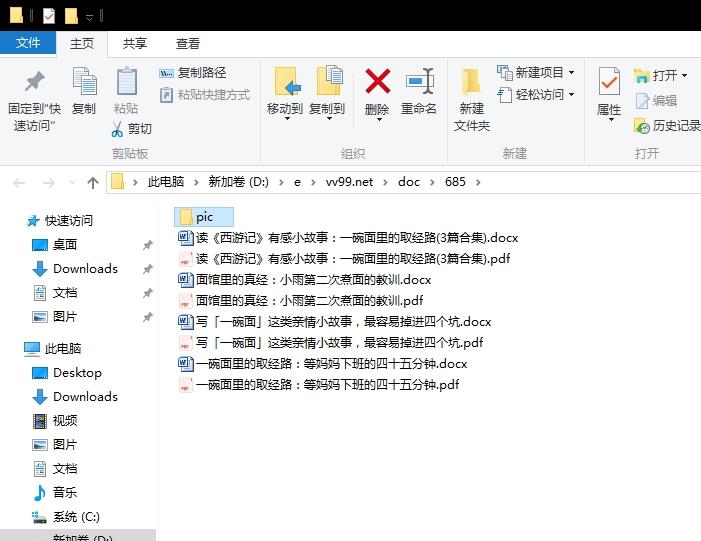
Task: Click the Open button in ribbon
Action: tap(660, 76)
